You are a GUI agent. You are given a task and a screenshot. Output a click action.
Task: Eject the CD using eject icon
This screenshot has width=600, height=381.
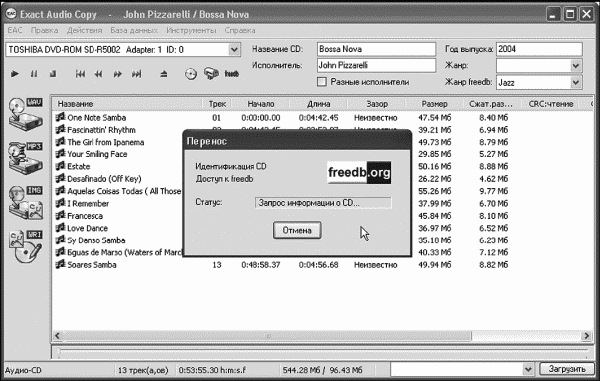(x=164, y=74)
